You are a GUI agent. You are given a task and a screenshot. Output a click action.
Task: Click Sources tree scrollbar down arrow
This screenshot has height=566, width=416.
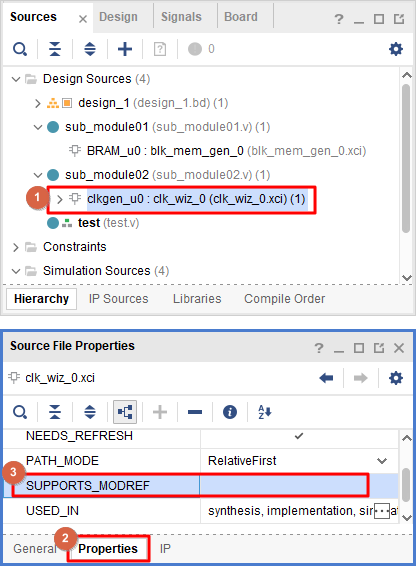tap(407, 278)
